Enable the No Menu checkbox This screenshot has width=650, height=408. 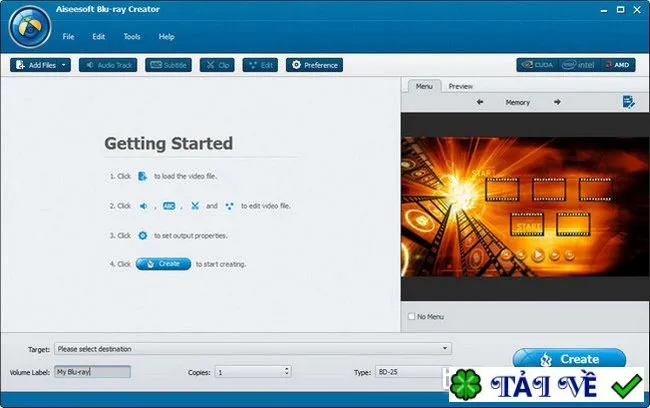412,316
